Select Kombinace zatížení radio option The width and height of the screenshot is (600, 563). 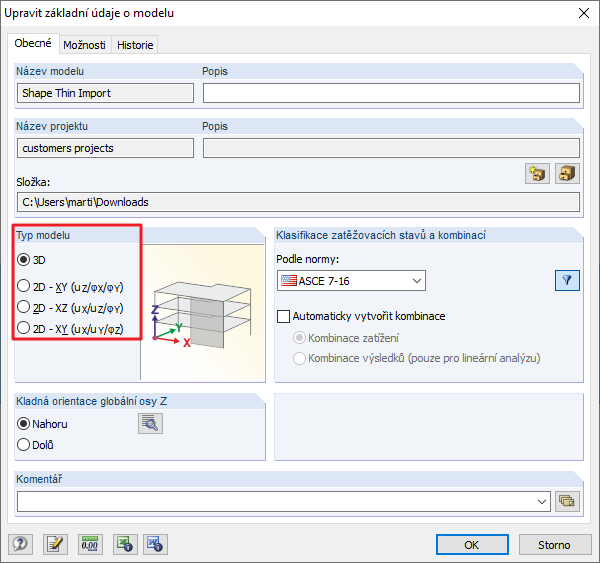tap(299, 338)
